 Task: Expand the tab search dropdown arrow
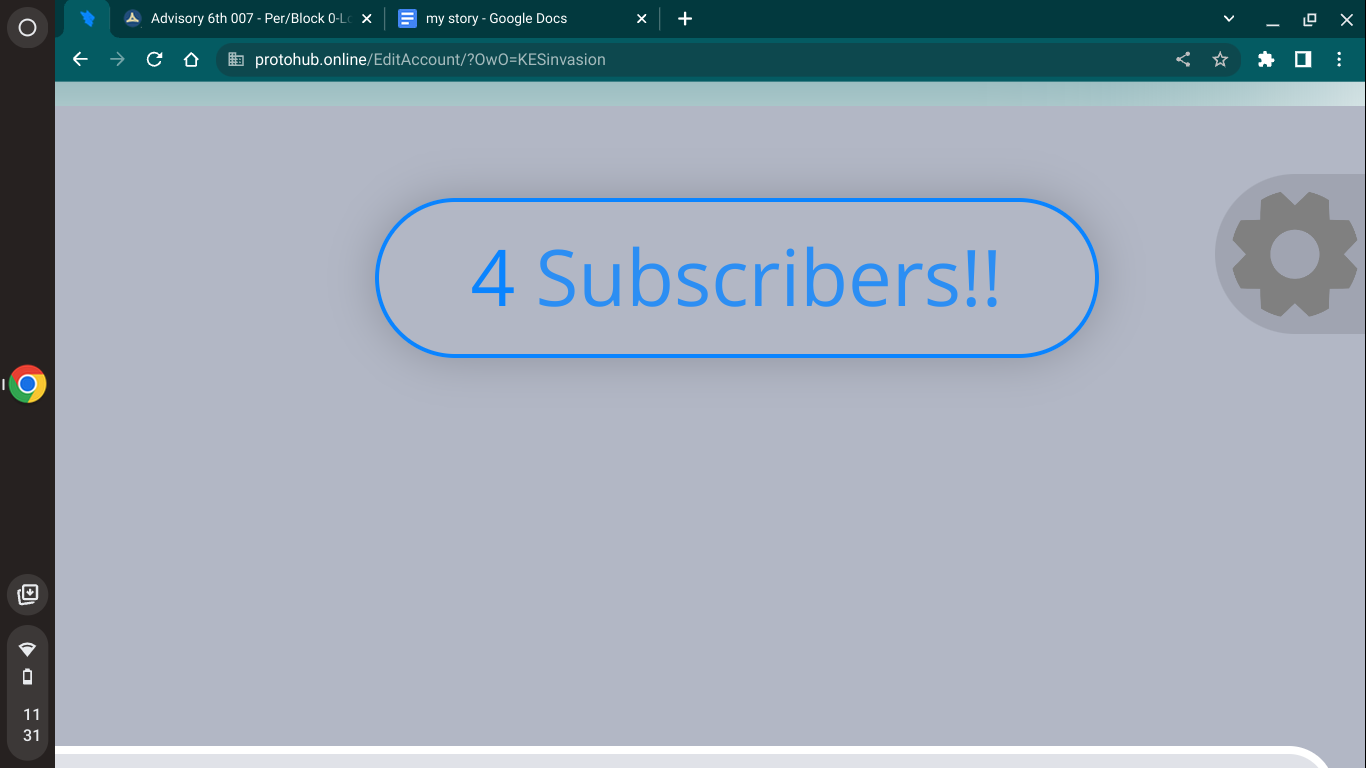click(x=1229, y=19)
